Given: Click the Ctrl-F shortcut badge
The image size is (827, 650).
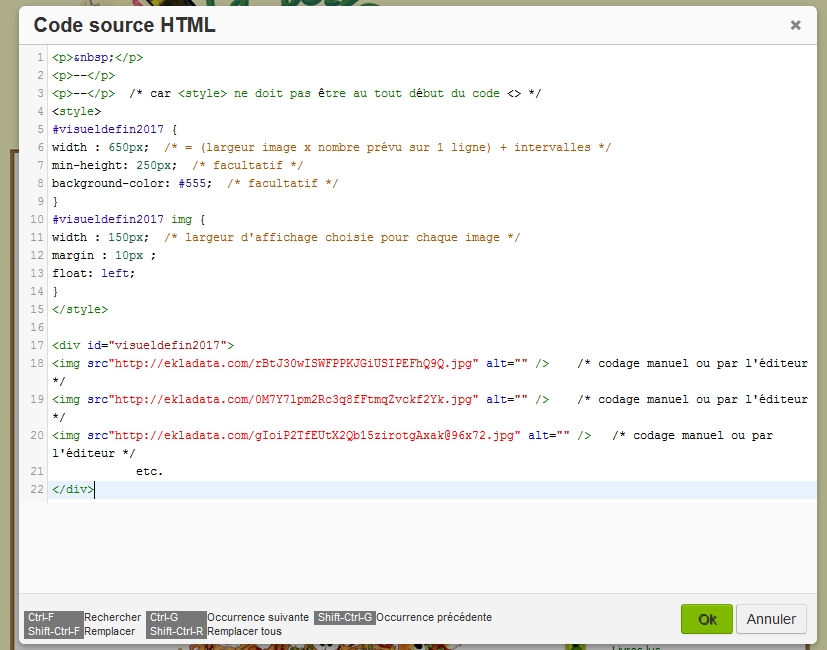Looking at the screenshot, I should 41,618.
